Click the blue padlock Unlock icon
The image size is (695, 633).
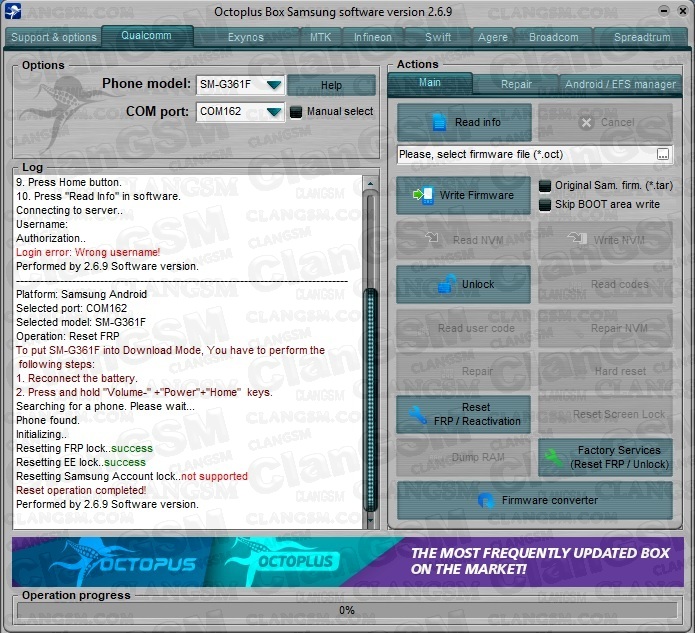[447, 284]
